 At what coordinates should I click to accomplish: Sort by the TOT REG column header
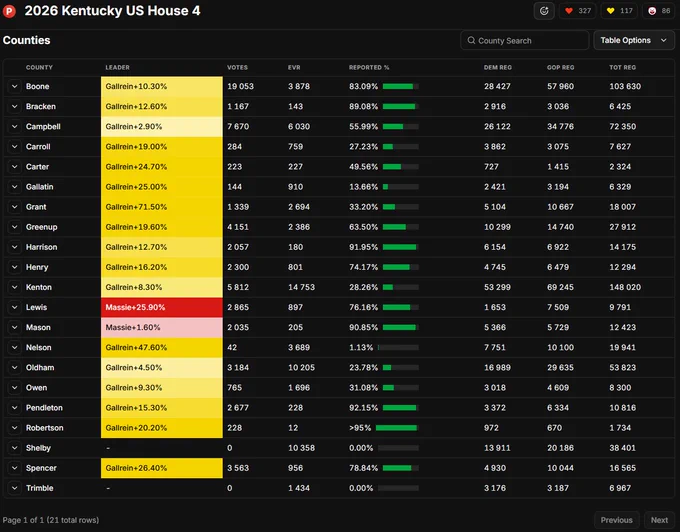click(623, 68)
